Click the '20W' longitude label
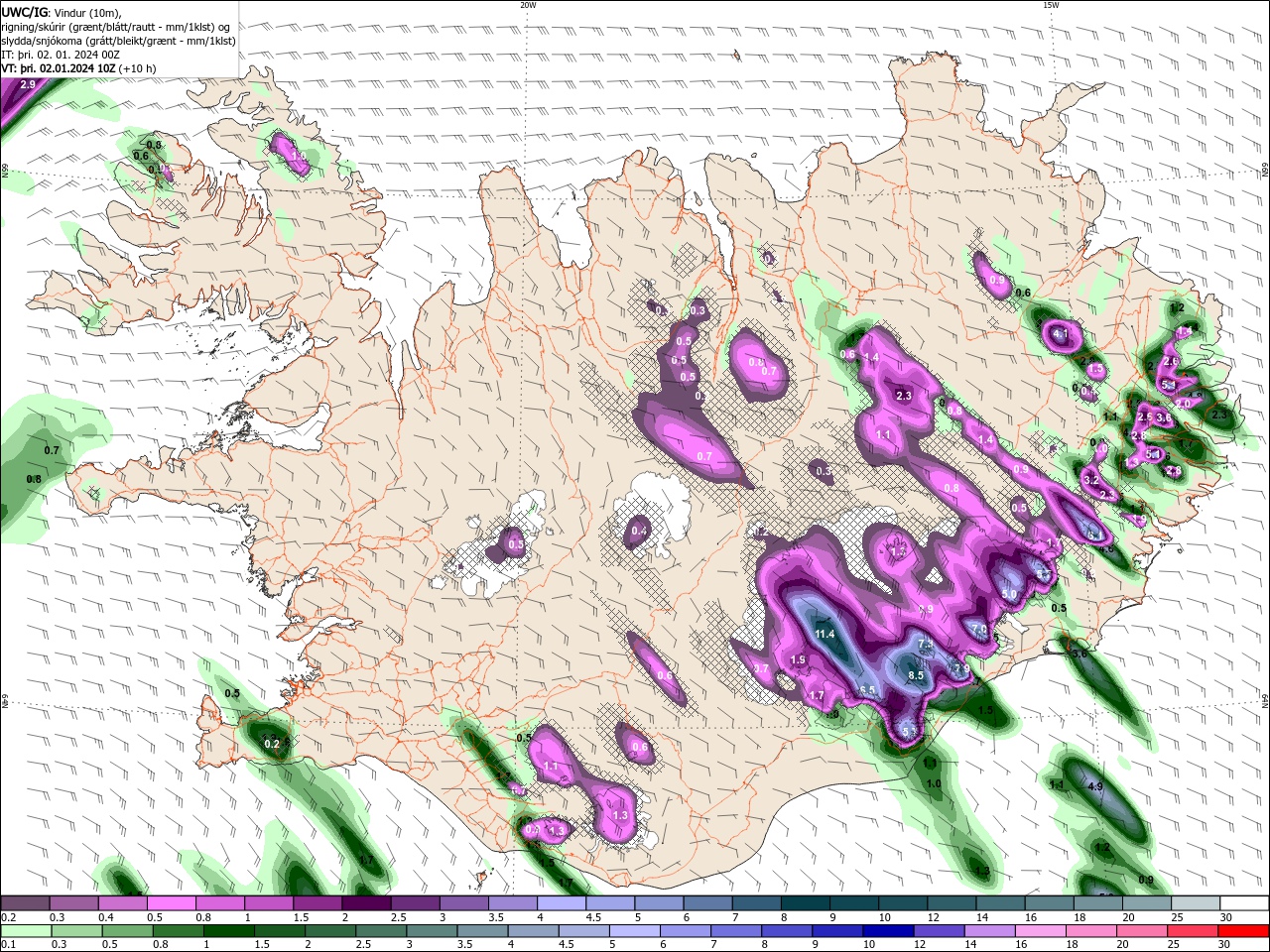This screenshot has width=1270, height=952. pyautogui.click(x=528, y=5)
